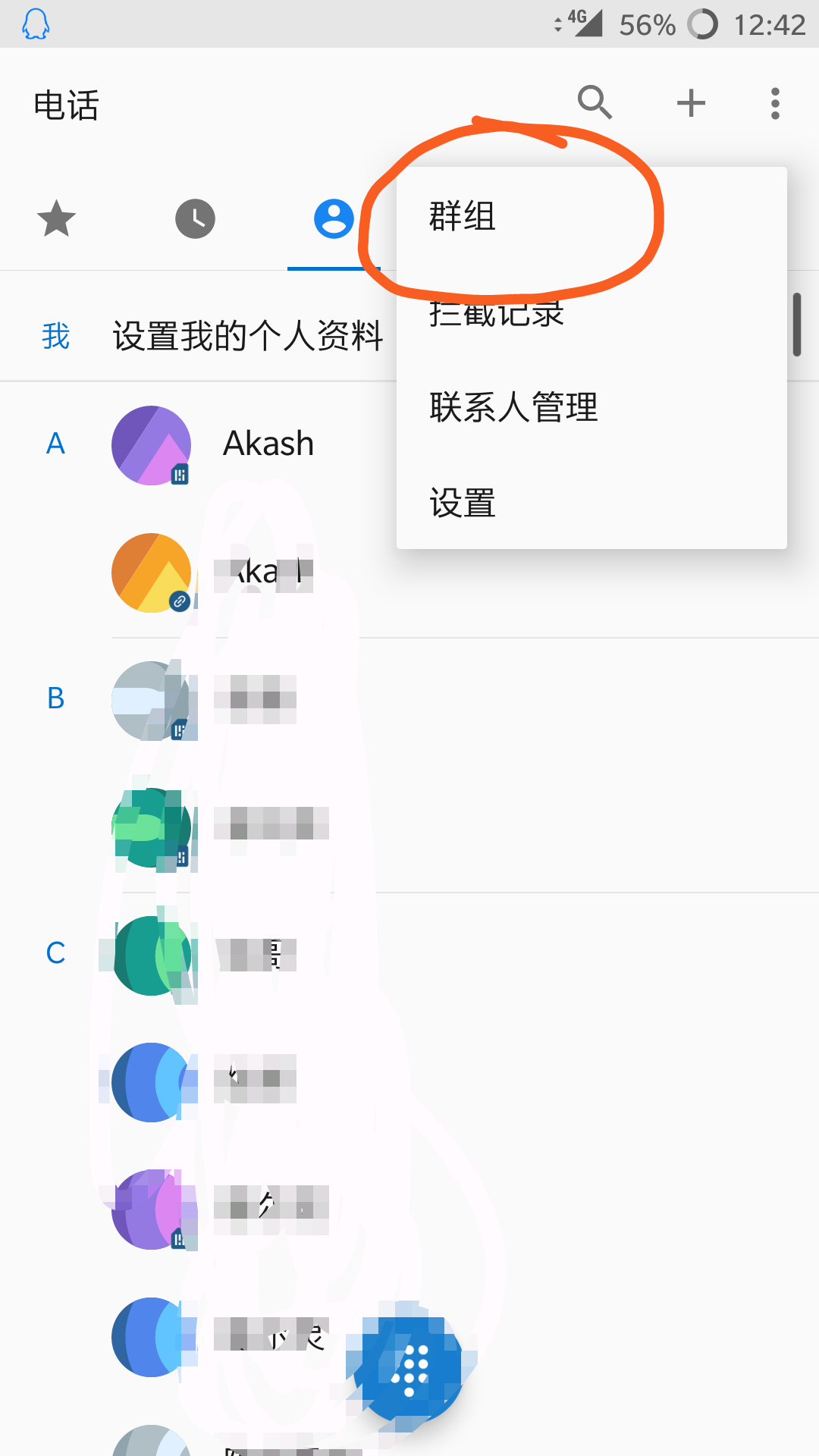
Task: Tap the QQ penguin notification icon
Action: coord(35,24)
